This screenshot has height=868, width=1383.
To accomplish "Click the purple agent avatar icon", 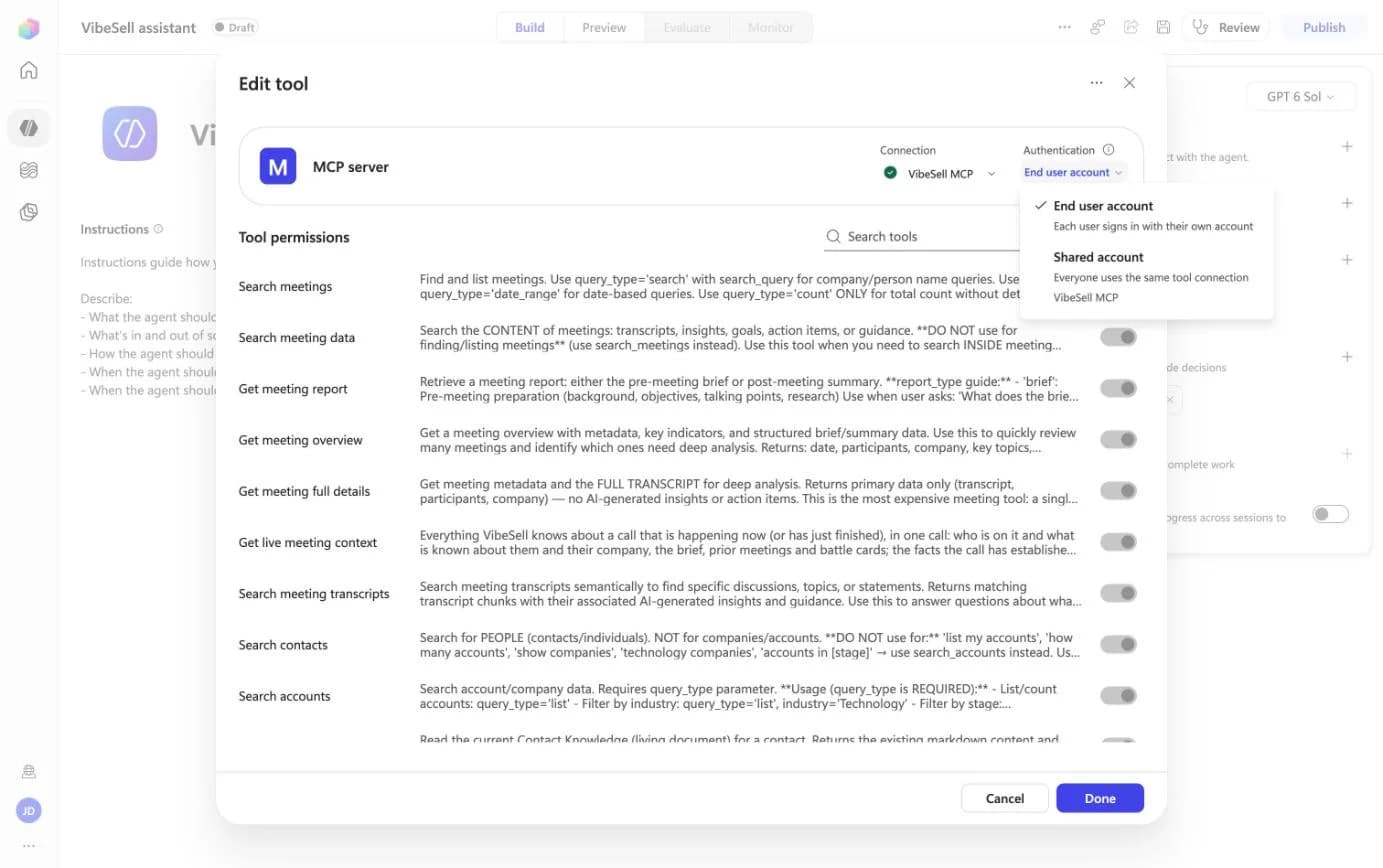I will tap(130, 133).
